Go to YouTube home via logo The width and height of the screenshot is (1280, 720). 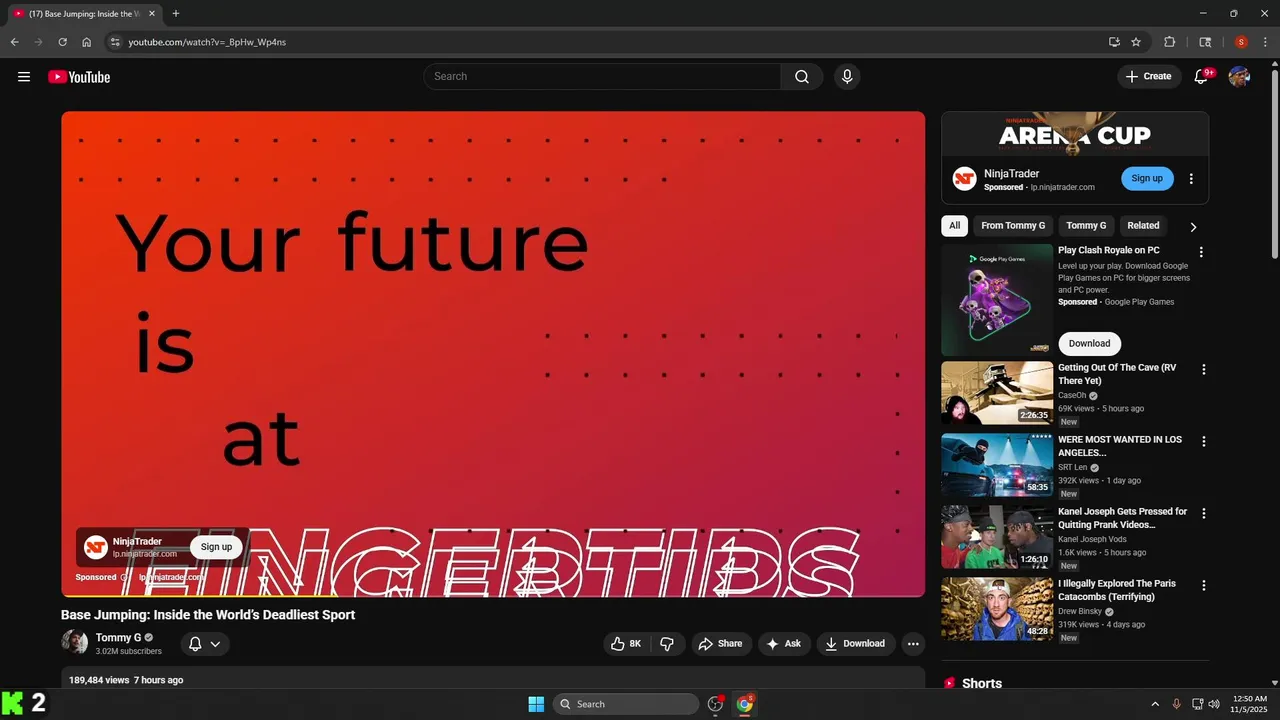(79, 77)
